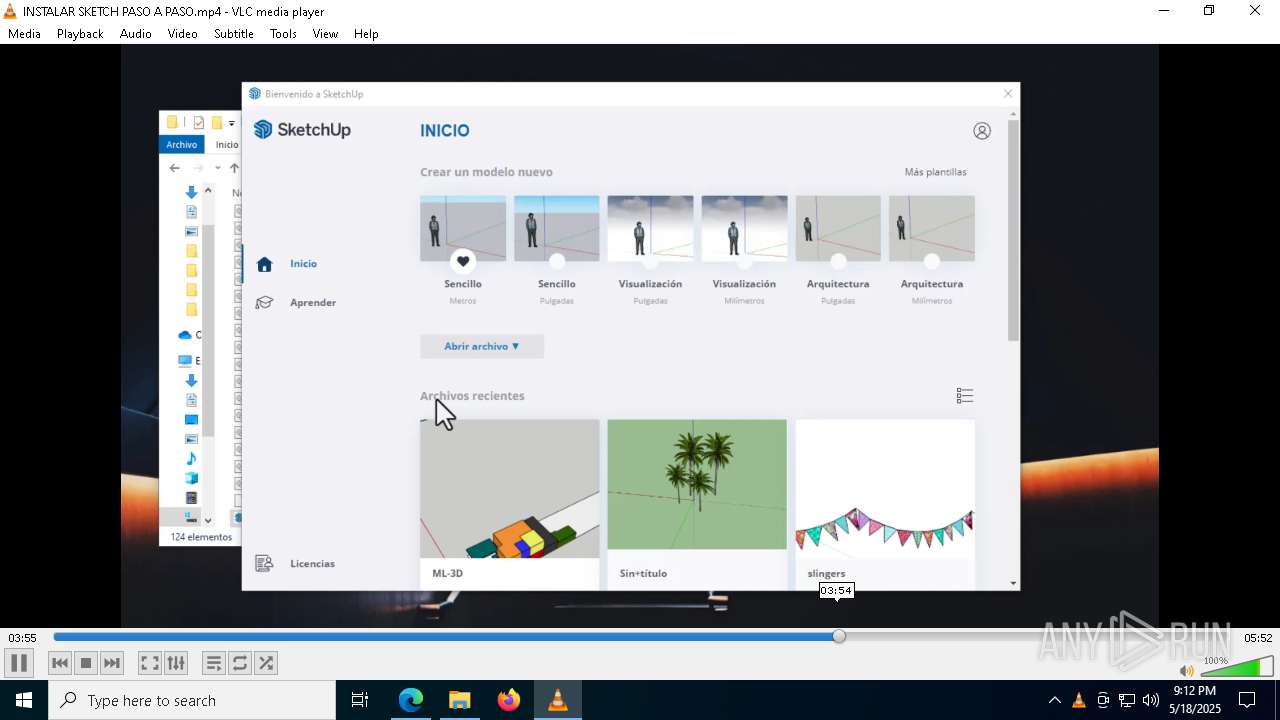The image size is (1280, 720).
Task: Open the View menu
Action: coord(325,33)
